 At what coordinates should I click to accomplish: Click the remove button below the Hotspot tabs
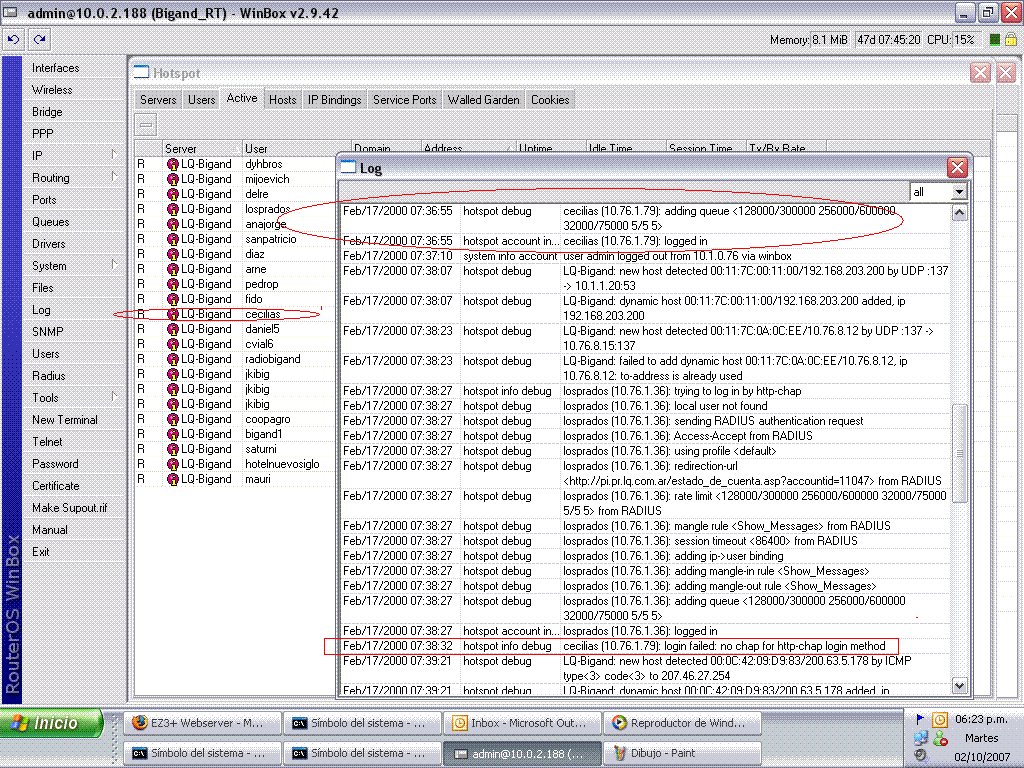coord(145,124)
